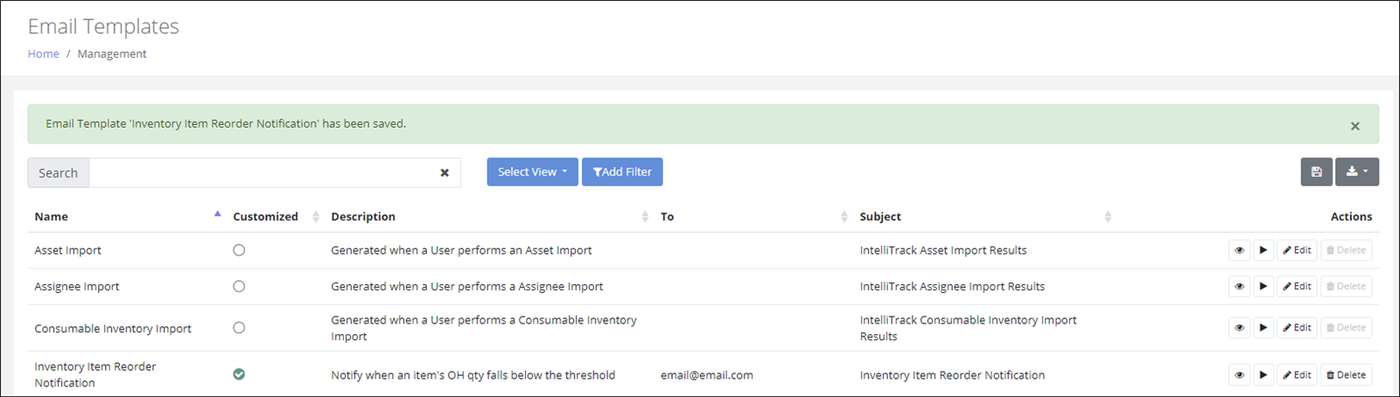Image resolution: width=1400 pixels, height=397 pixels.
Task: Click 'Consumable Inventory Import' name cell
Action: (113, 328)
